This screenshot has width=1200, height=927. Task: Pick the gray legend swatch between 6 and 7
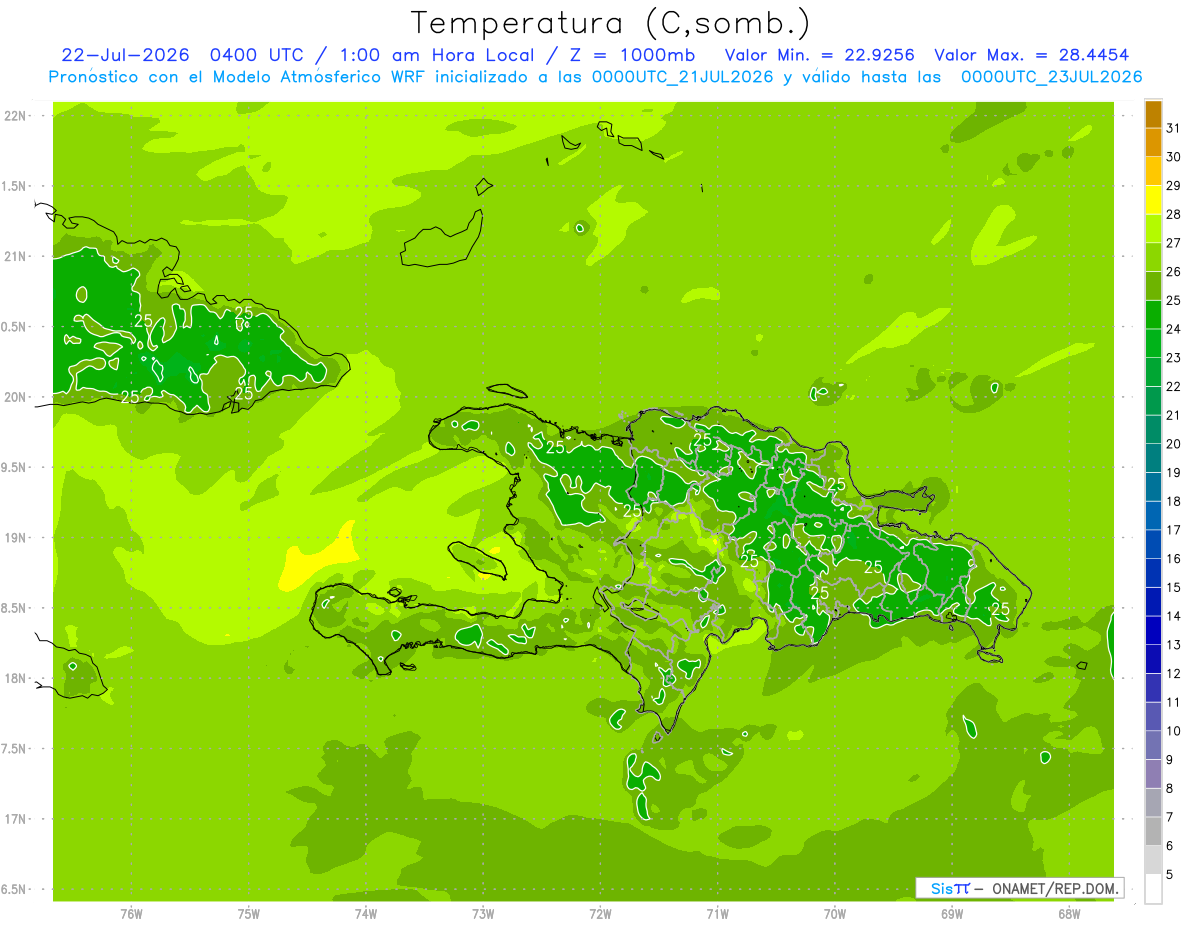1153,831
